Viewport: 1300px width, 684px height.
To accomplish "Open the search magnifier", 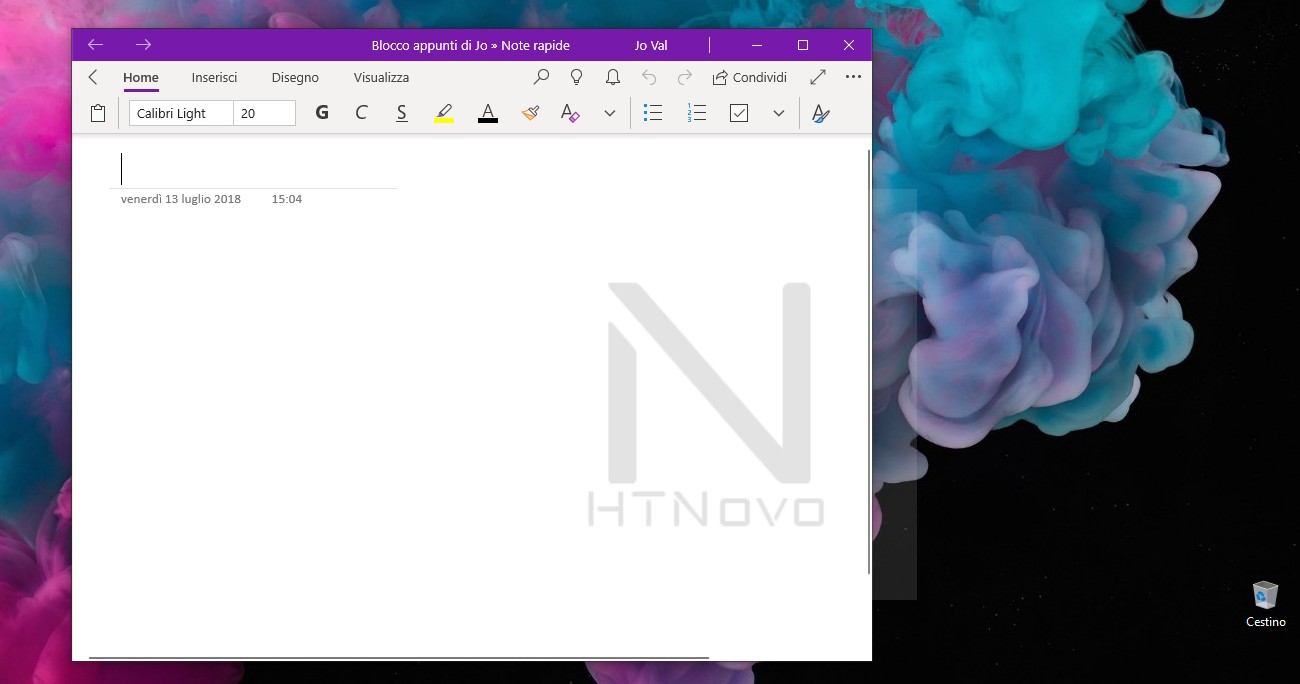I will point(541,77).
